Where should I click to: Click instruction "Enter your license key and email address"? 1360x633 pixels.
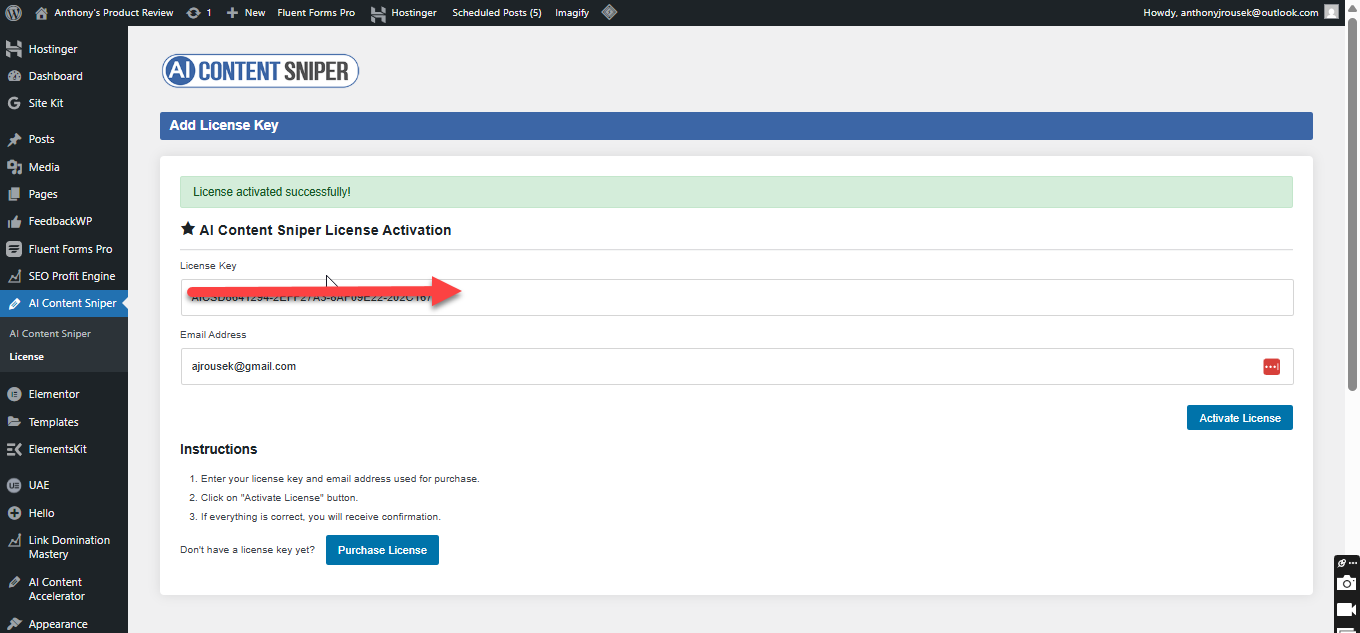click(340, 478)
